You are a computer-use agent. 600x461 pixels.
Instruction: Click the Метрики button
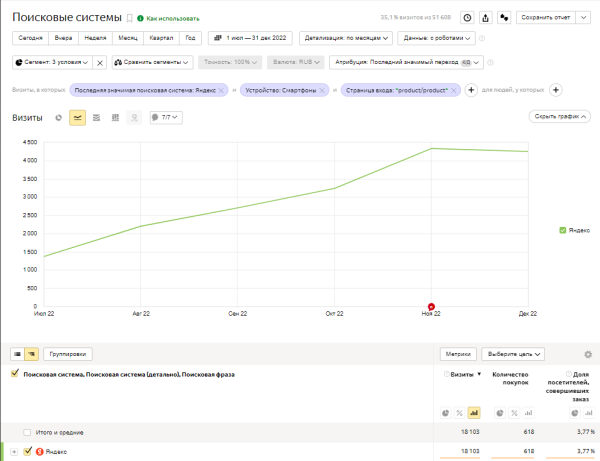point(457,354)
